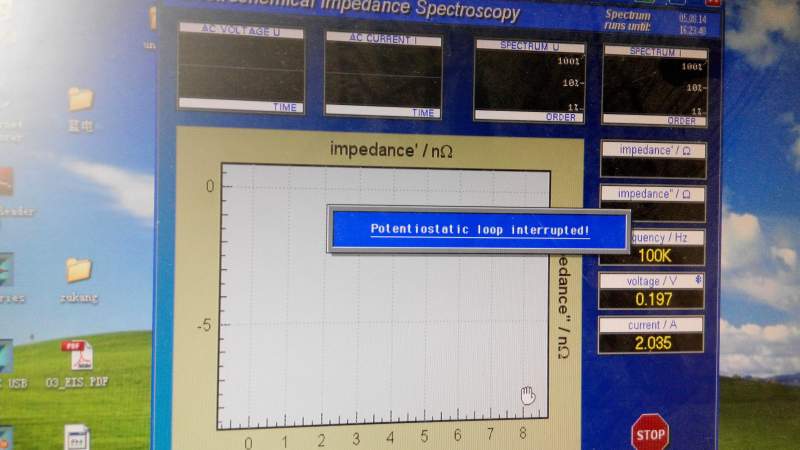Screen dimensions: 800x450
Task: Select the voltage value 0.197
Action: [653, 299]
